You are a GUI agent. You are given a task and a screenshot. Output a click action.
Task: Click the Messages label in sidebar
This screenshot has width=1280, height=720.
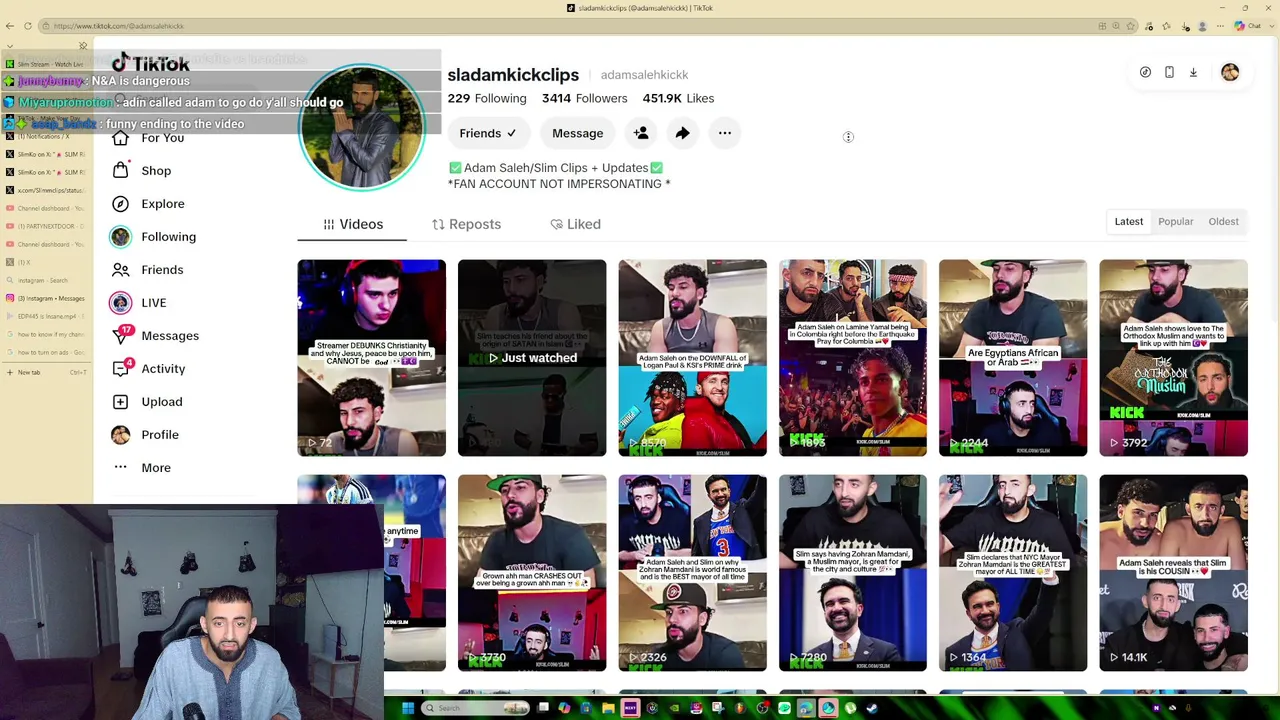(x=170, y=336)
